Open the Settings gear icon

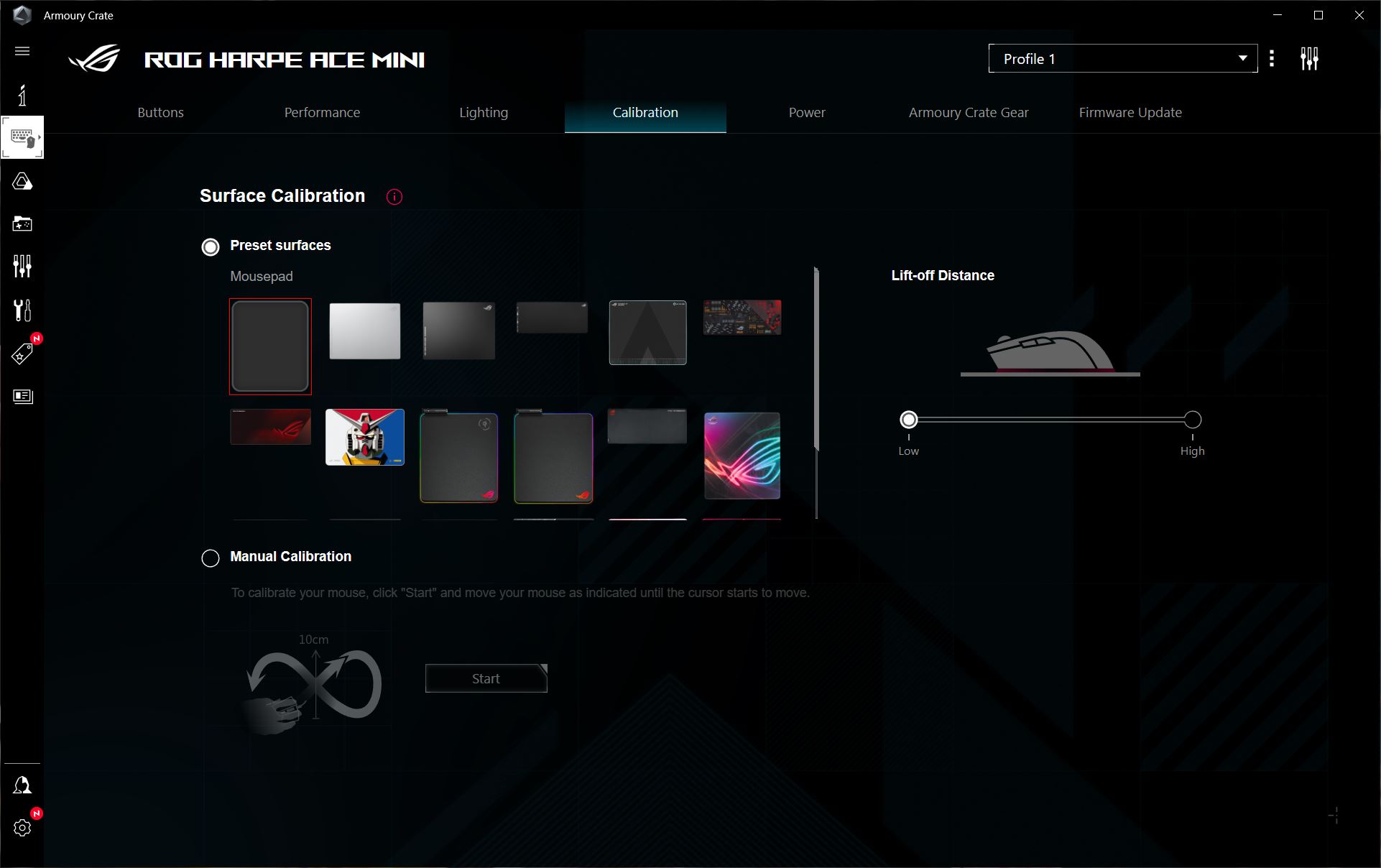click(x=22, y=828)
